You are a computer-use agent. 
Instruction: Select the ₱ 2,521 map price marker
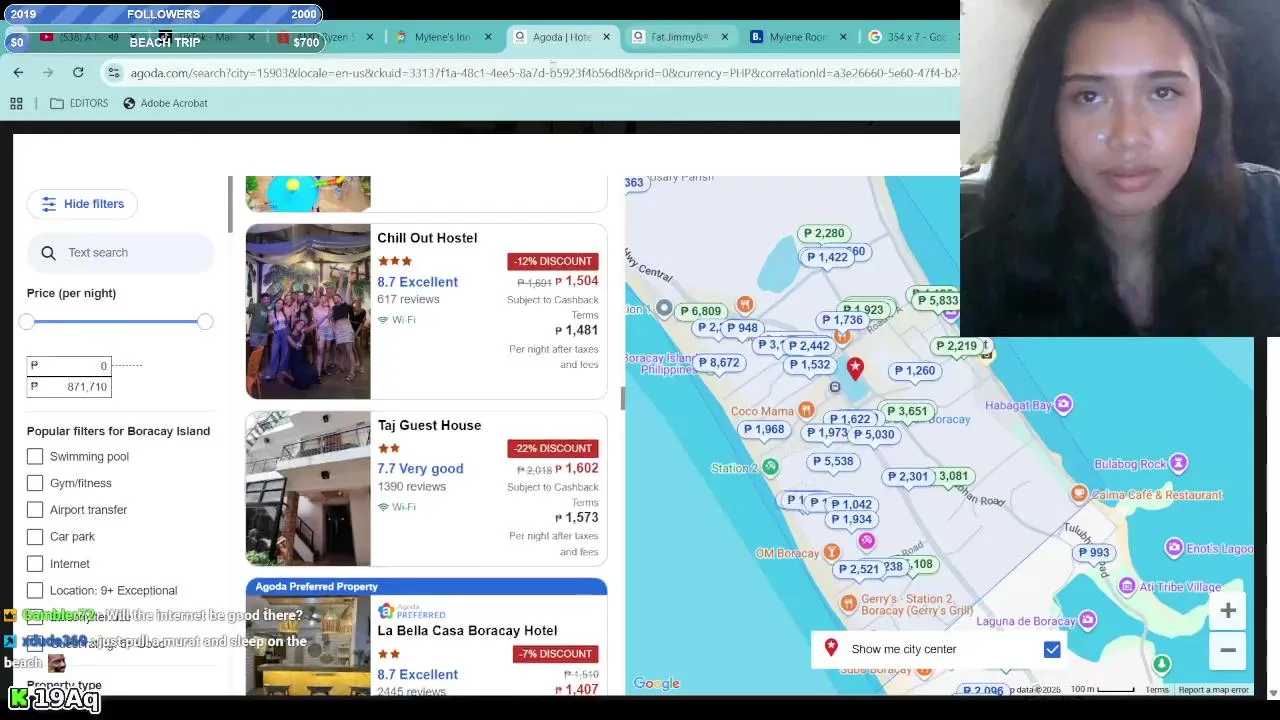[x=859, y=570]
